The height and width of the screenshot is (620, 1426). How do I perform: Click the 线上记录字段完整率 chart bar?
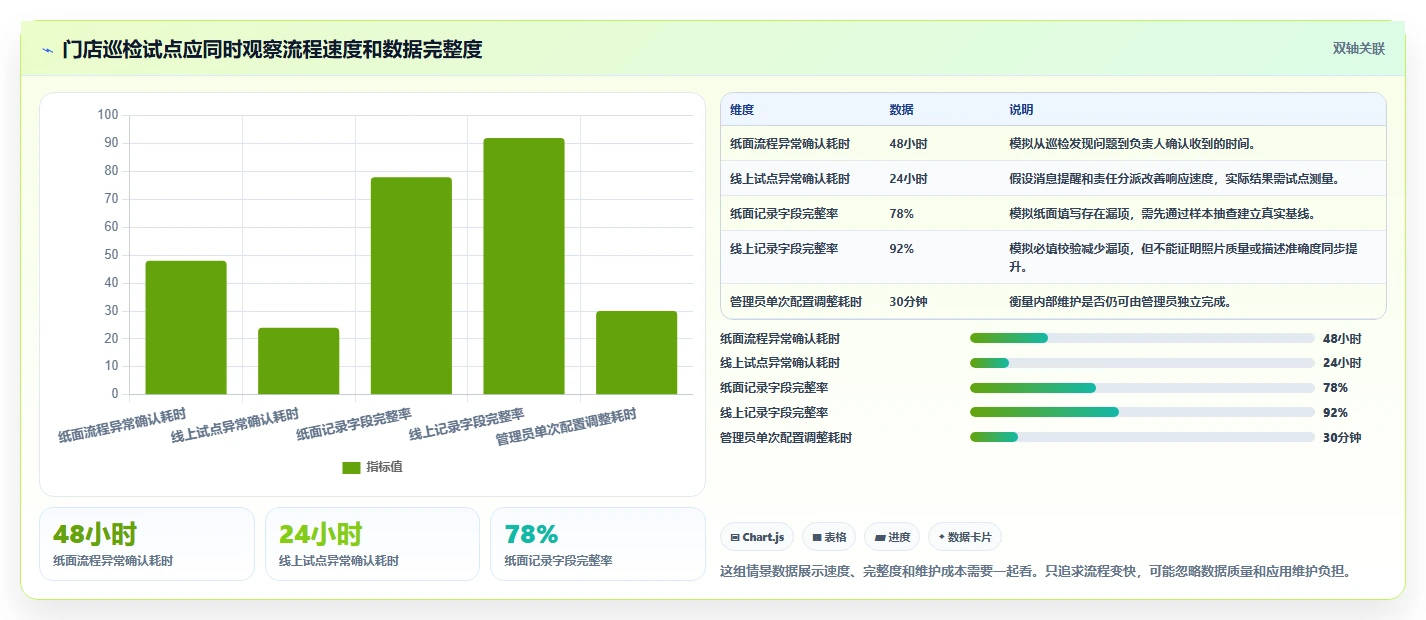524,266
